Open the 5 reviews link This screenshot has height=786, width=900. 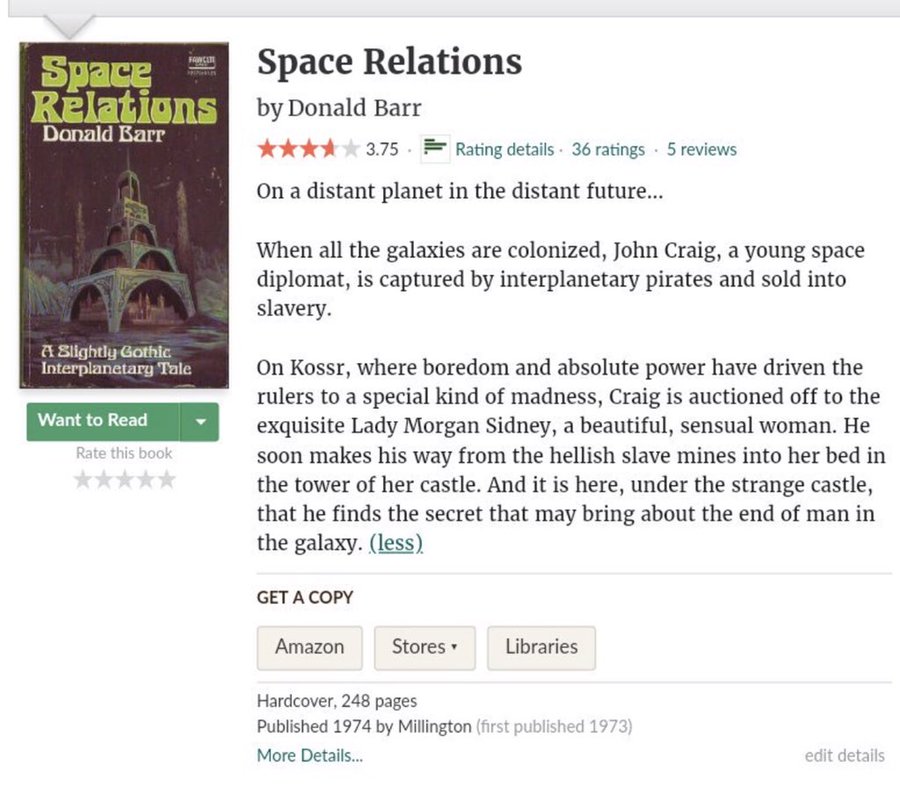point(701,149)
